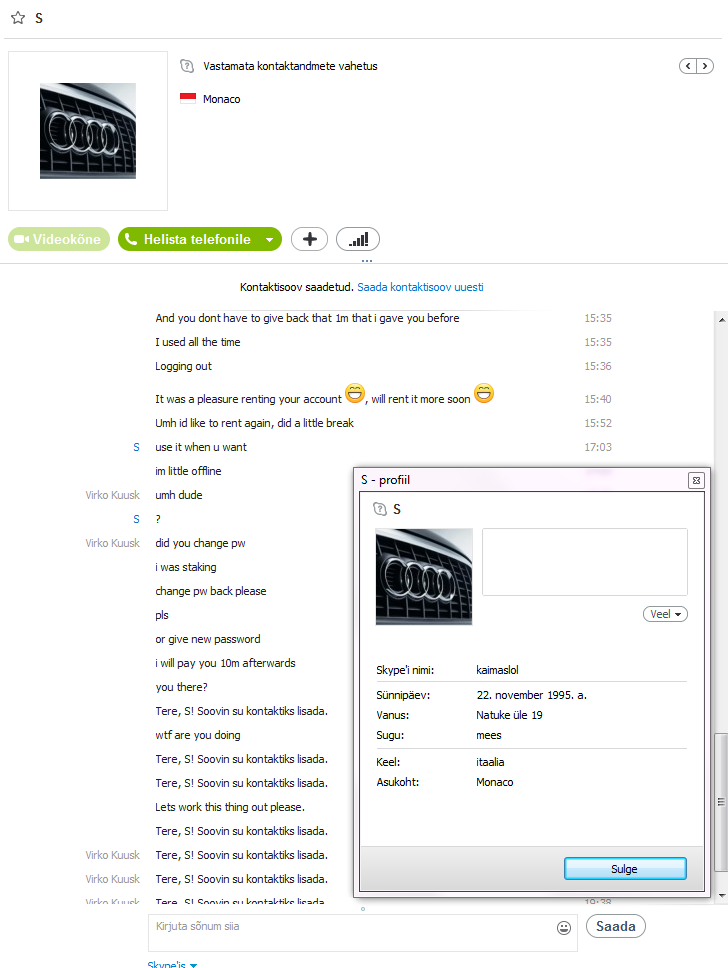Click sender name S beside the '?' message
The height and width of the screenshot is (968, 728).
(x=136, y=519)
